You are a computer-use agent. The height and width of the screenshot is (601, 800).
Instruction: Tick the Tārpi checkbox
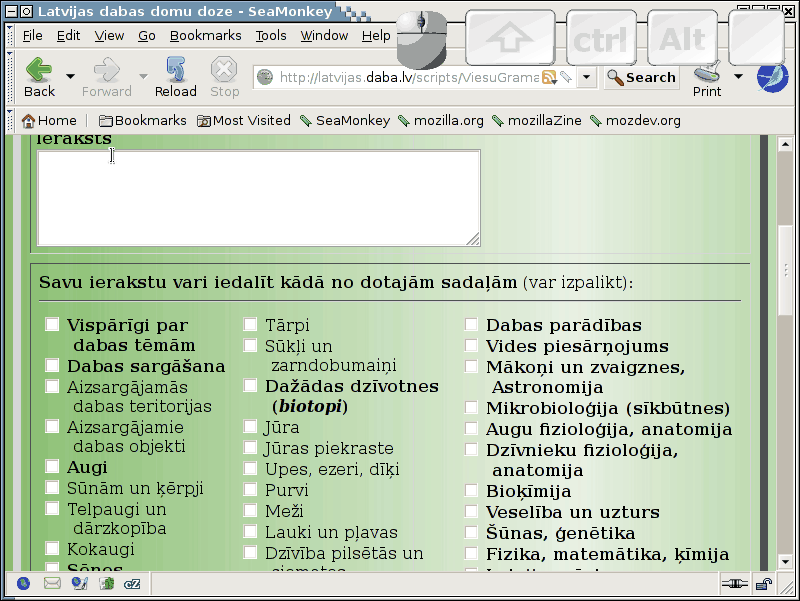pyautogui.click(x=250, y=324)
